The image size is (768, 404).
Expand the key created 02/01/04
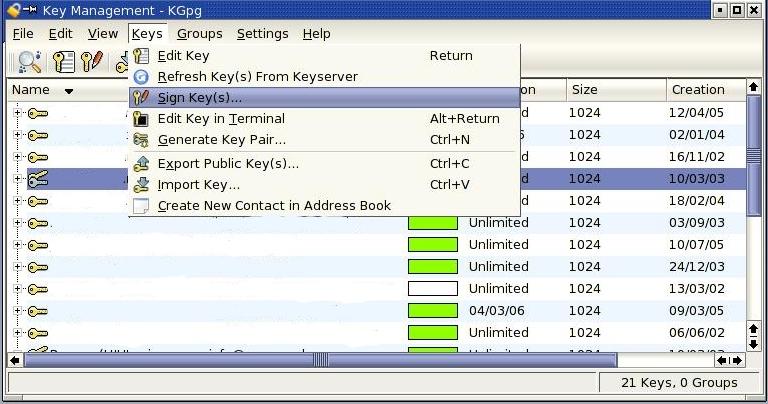click(17, 135)
